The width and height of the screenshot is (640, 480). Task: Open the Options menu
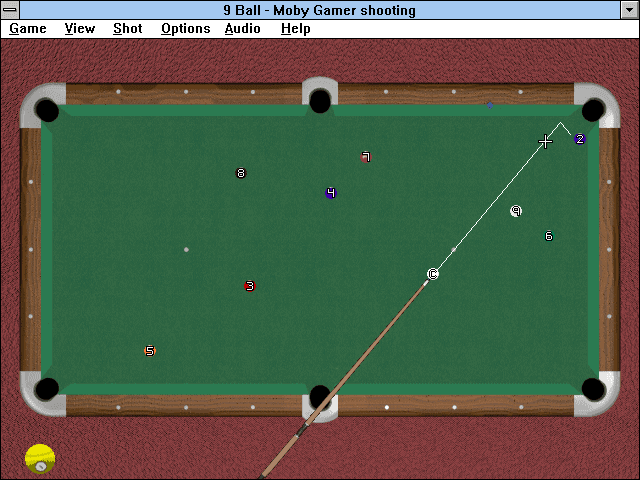186,29
